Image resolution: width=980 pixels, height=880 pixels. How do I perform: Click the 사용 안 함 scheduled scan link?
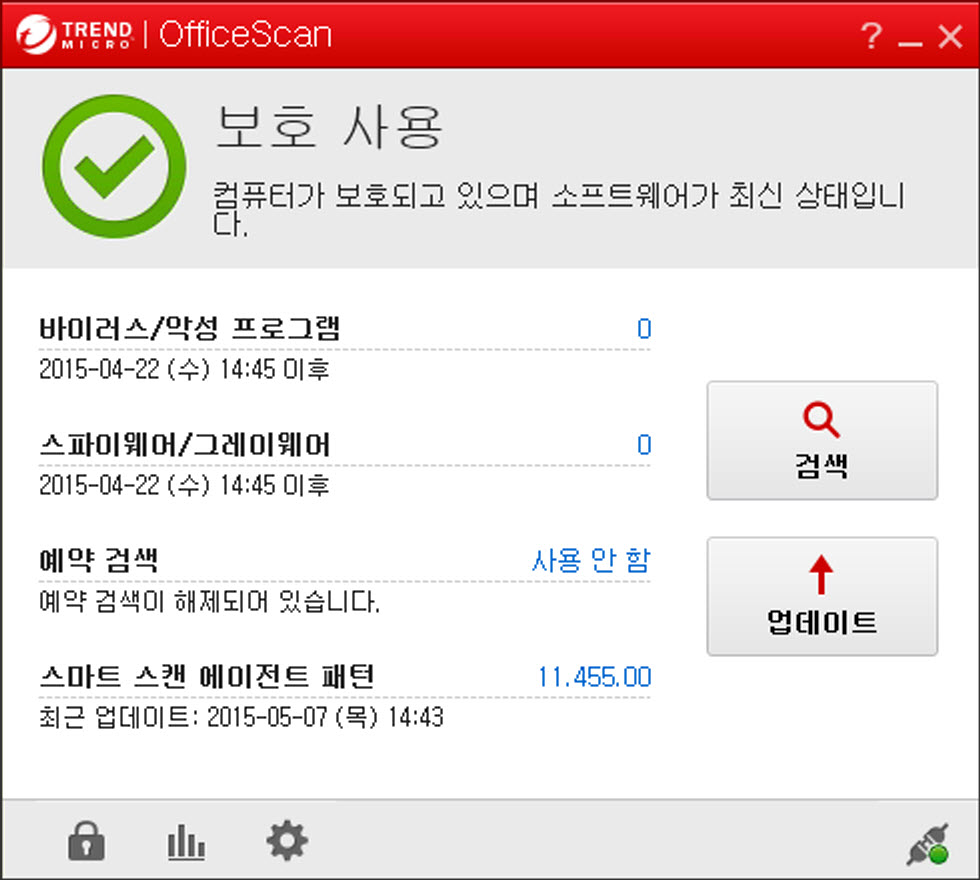click(x=590, y=561)
